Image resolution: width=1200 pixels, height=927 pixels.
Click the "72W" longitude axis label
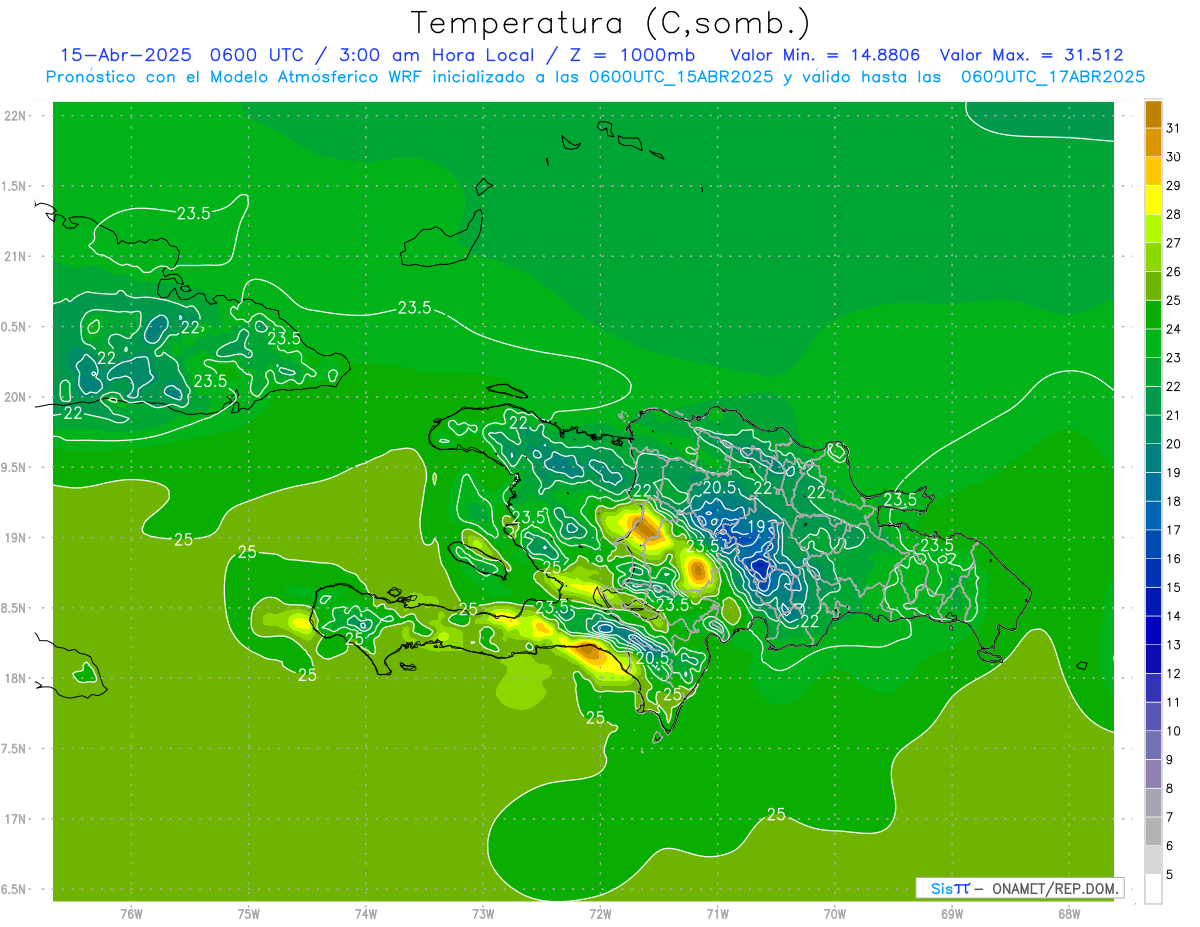[601, 914]
